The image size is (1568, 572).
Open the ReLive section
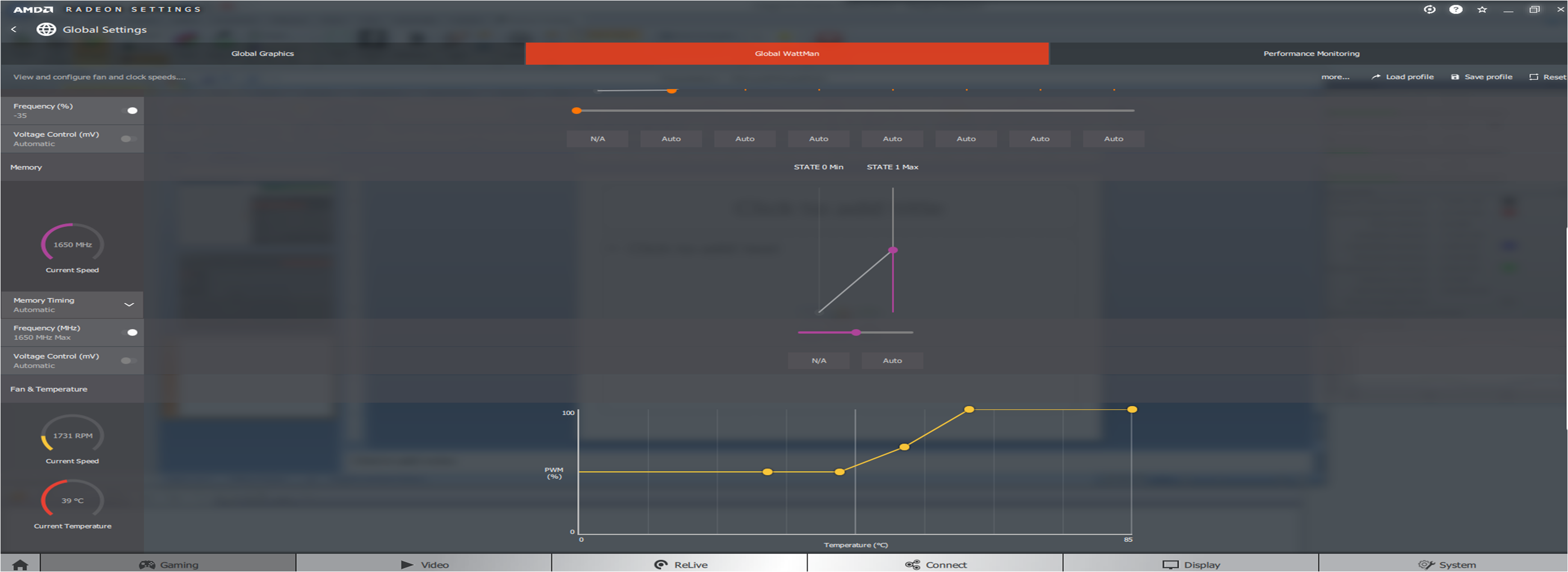[680, 564]
